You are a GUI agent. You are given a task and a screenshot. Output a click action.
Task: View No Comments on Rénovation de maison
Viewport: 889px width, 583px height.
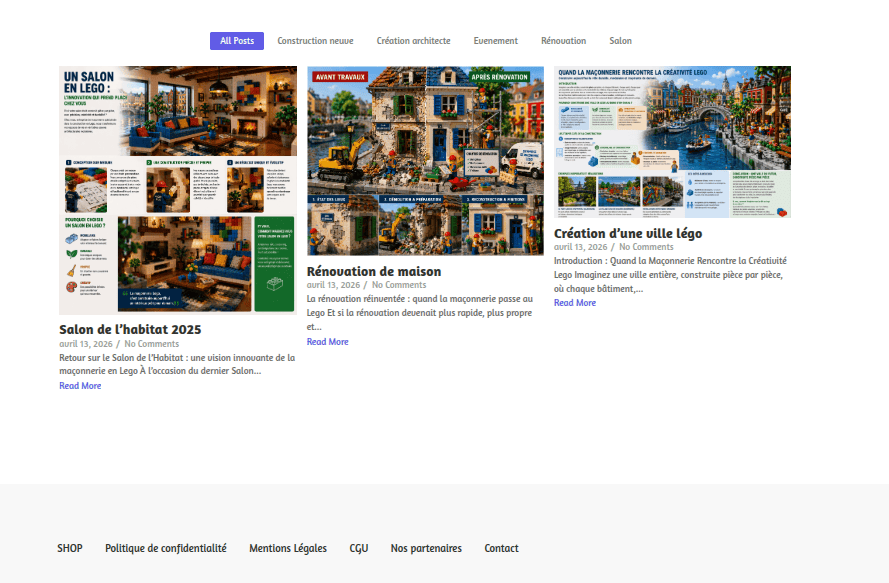click(399, 285)
